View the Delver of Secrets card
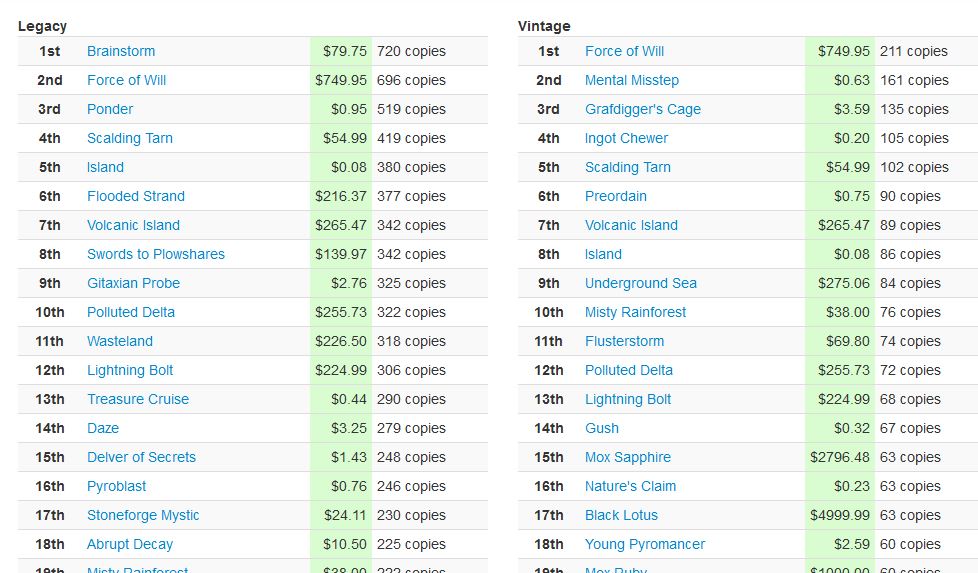Viewport: 978px width, 573px height. tap(141, 457)
